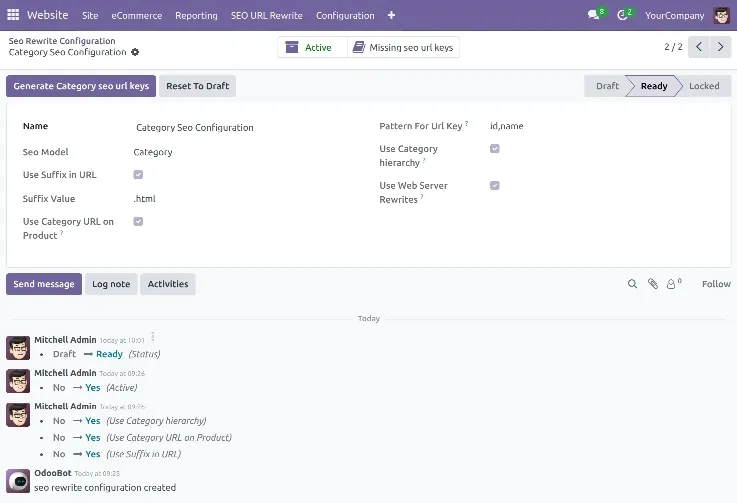This screenshot has width=737, height=503.
Task: Click the OdooBot author name
Action: pyautogui.click(x=53, y=473)
